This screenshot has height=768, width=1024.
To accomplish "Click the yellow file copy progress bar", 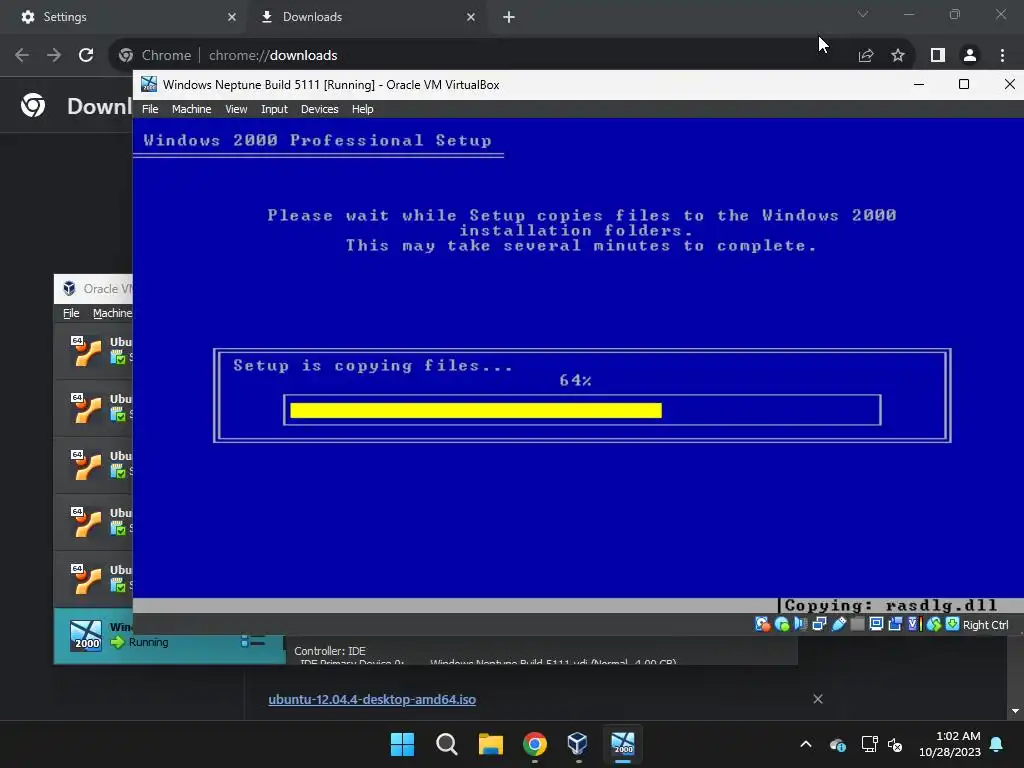I will (475, 410).
